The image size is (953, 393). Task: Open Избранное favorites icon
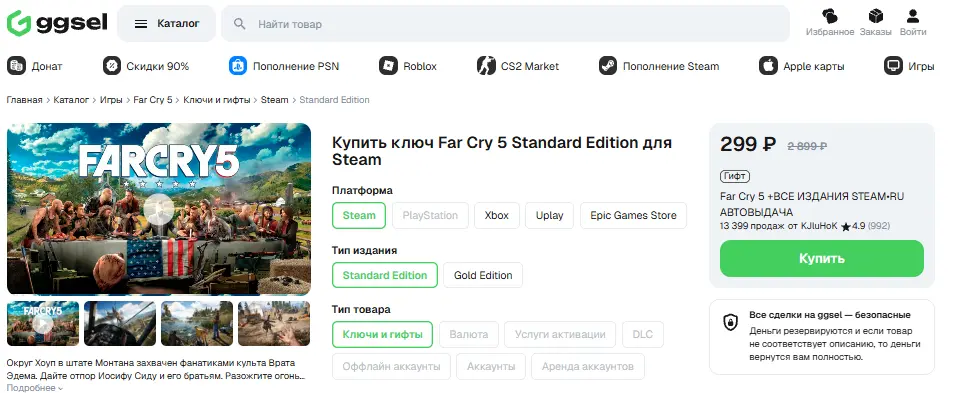pos(830,16)
